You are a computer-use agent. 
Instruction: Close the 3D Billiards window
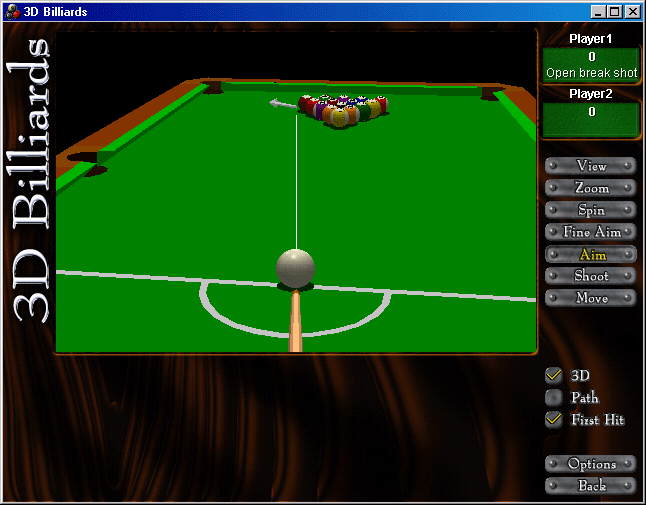[632, 12]
